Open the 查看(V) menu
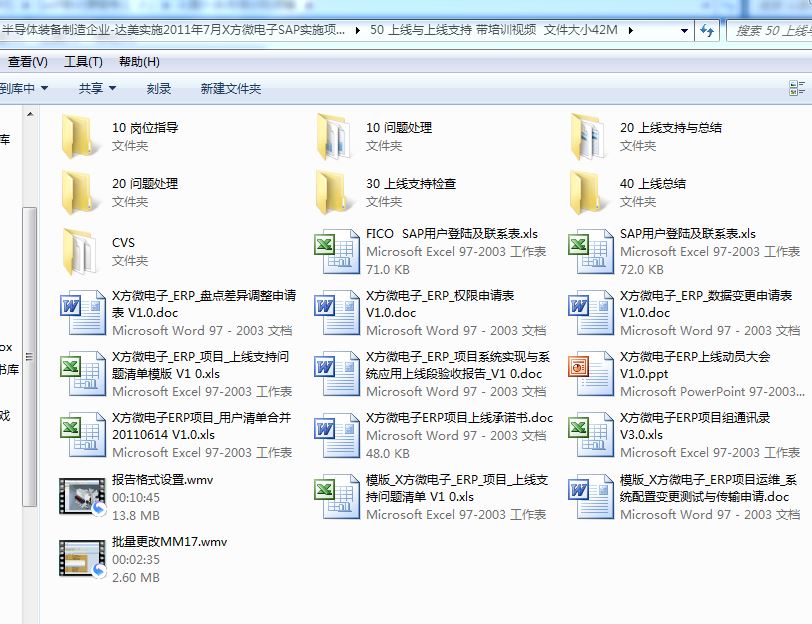Image resolution: width=812 pixels, height=624 pixels. pos(27,62)
